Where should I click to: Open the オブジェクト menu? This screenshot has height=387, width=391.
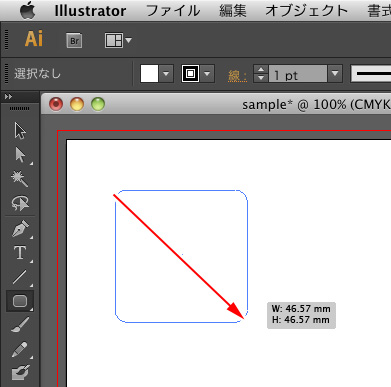point(307,11)
